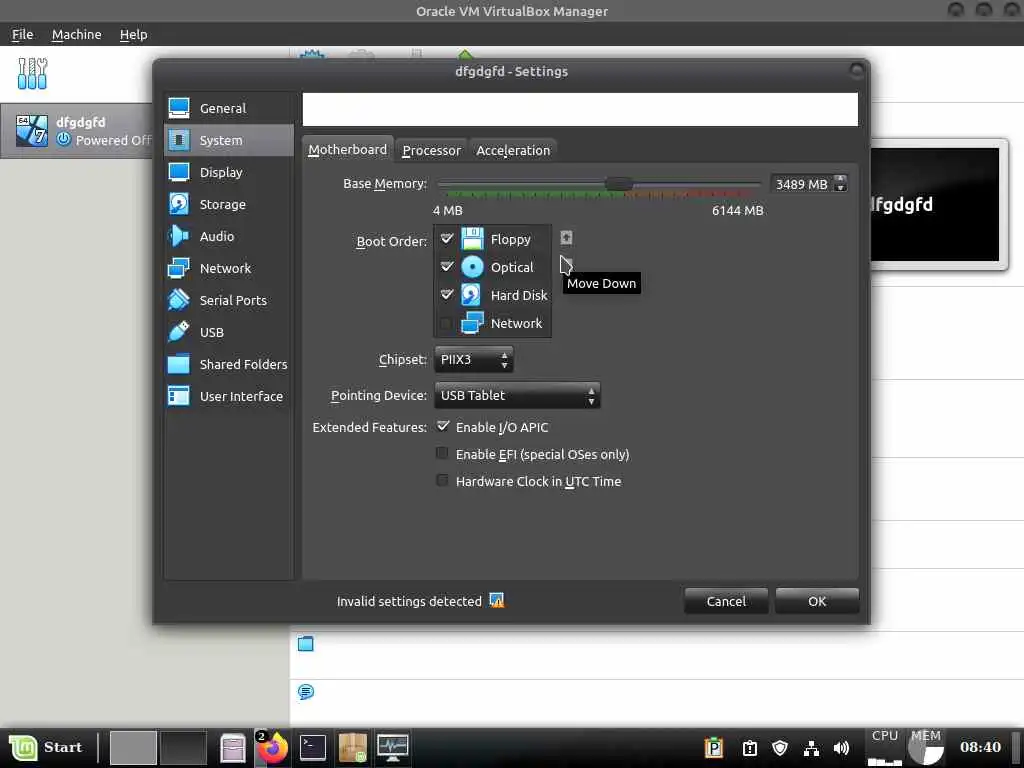Select Floppy in the boot order list

pyautogui.click(x=492, y=239)
